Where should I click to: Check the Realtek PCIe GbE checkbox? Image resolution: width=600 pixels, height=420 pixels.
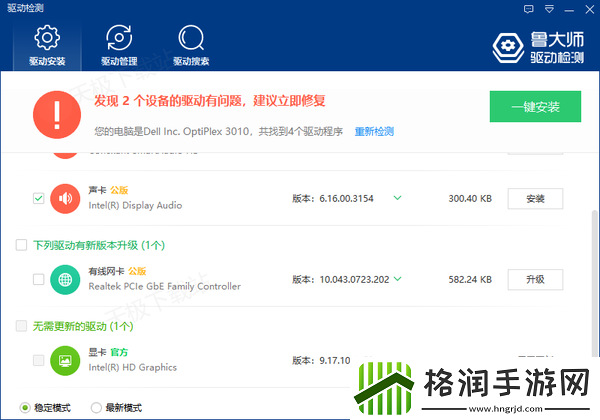tap(39, 279)
